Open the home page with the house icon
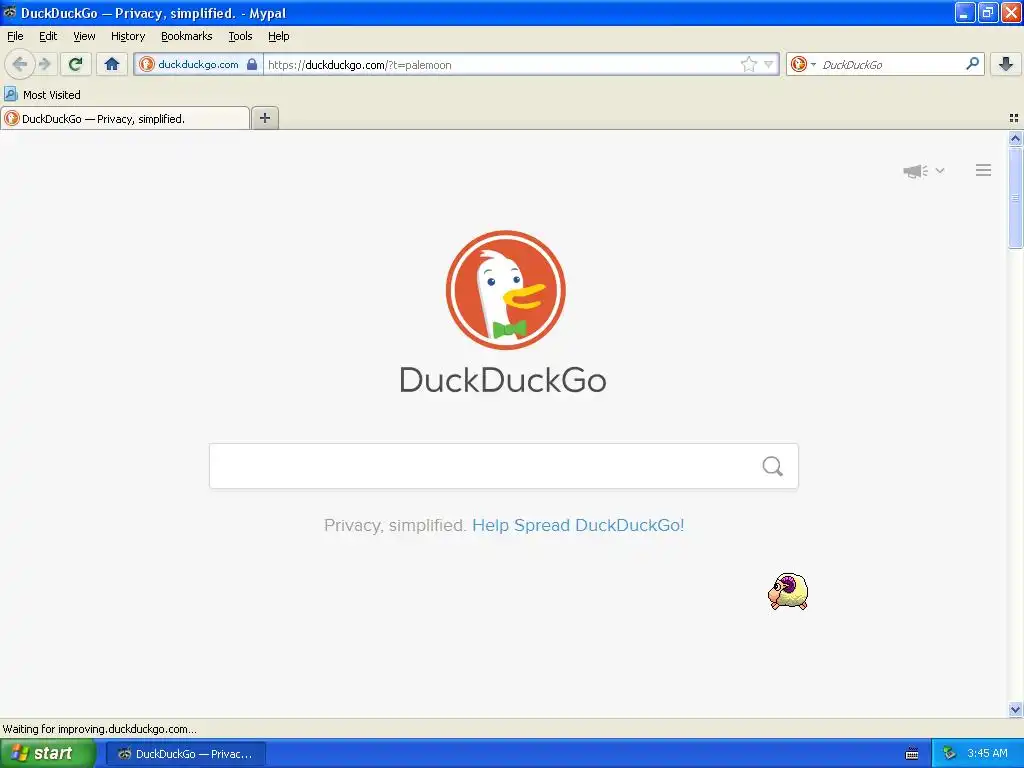The width and height of the screenshot is (1024, 768). point(112,64)
